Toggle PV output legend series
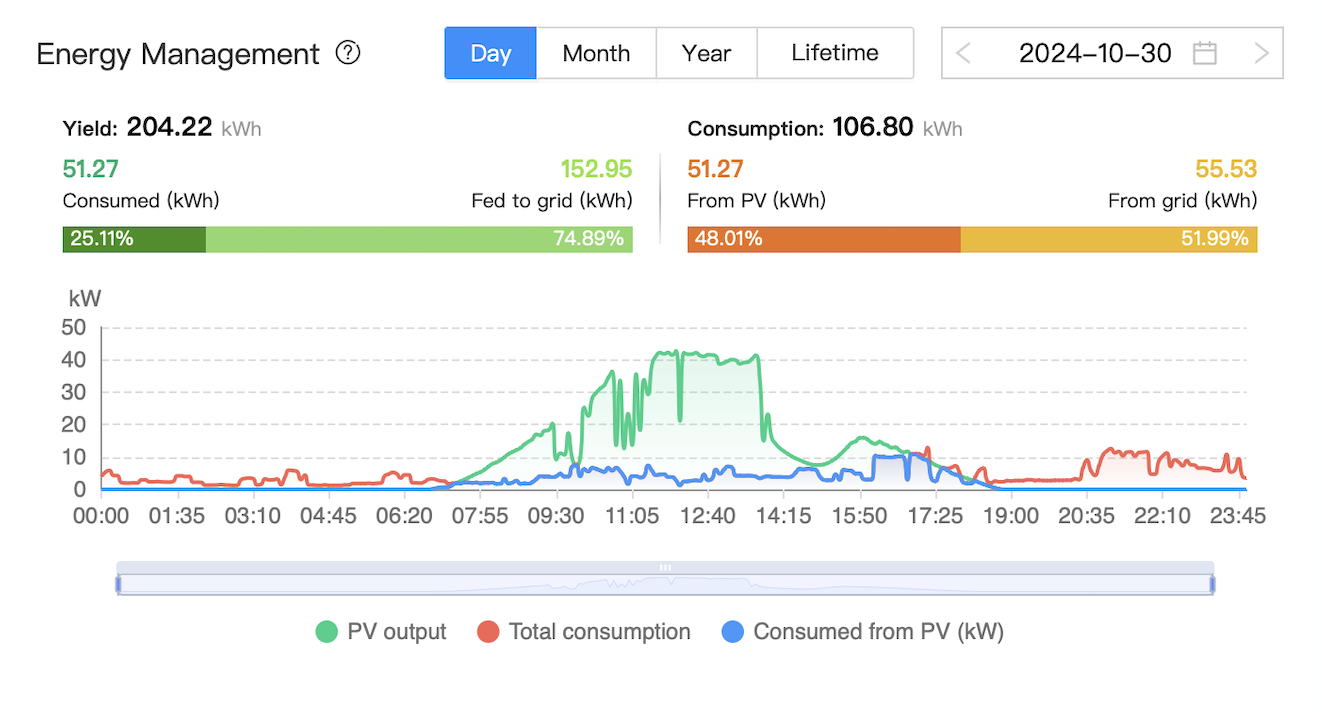1322x712 pixels. point(382,632)
